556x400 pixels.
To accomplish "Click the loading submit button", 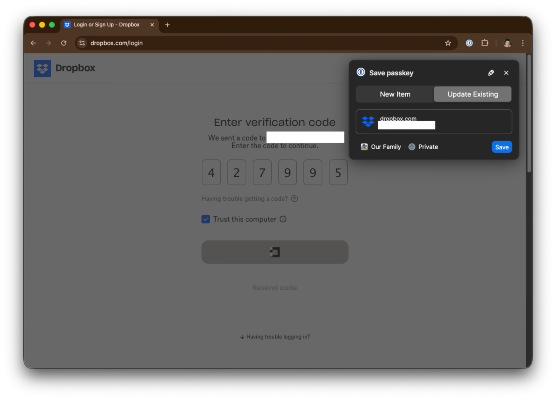I will (275, 252).
